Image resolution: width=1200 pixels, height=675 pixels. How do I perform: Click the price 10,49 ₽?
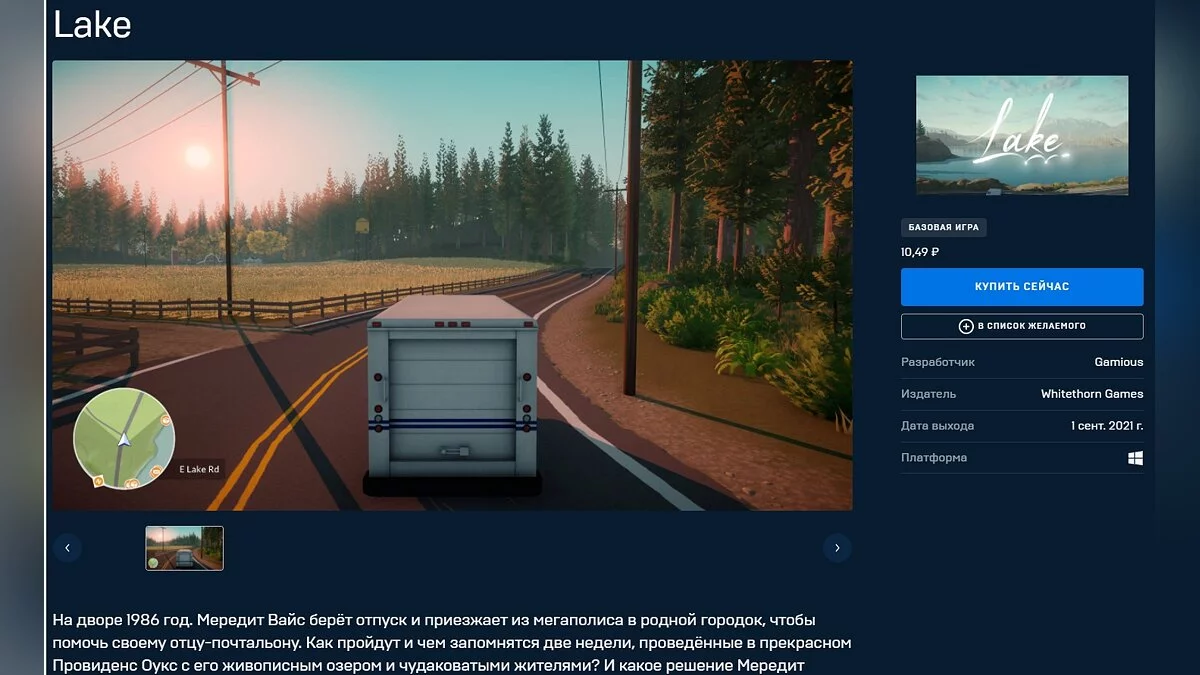point(920,252)
